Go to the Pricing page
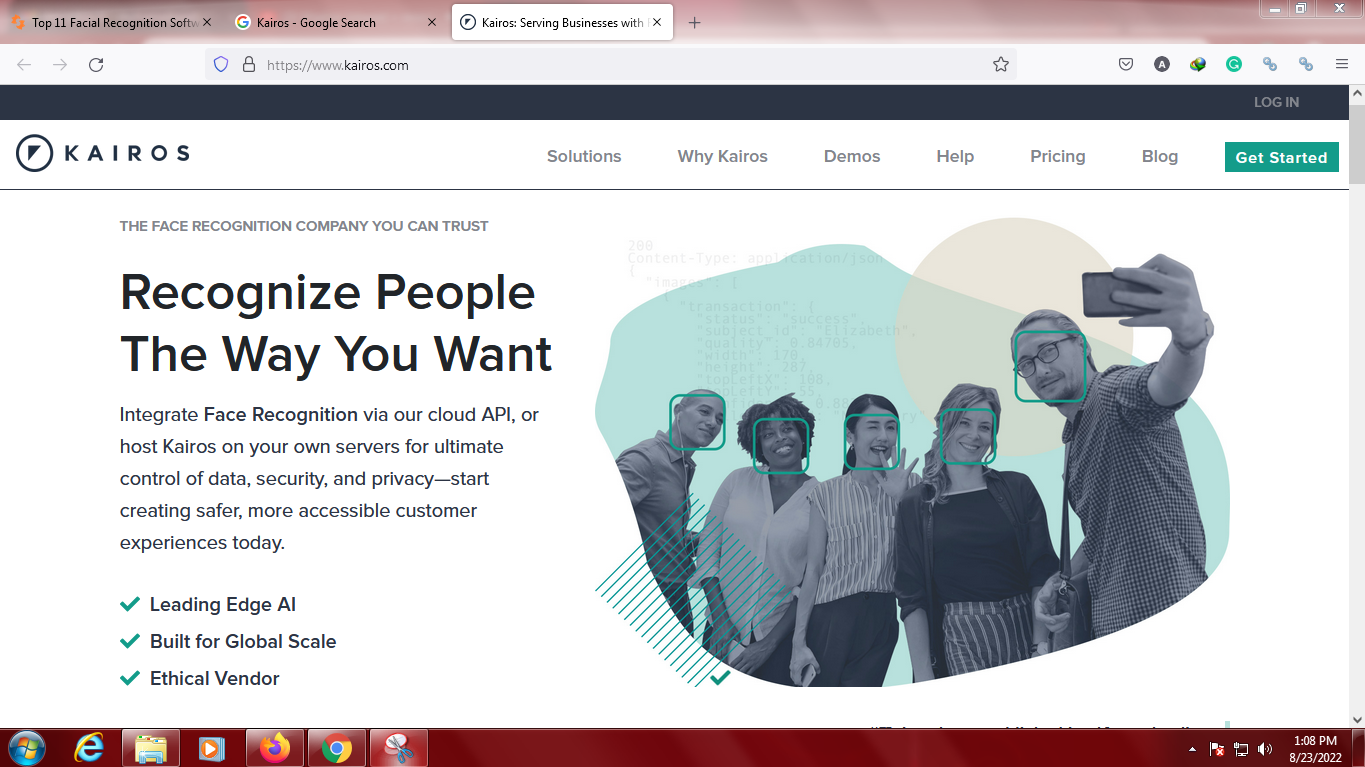This screenshot has width=1365, height=767. pos(1058,156)
